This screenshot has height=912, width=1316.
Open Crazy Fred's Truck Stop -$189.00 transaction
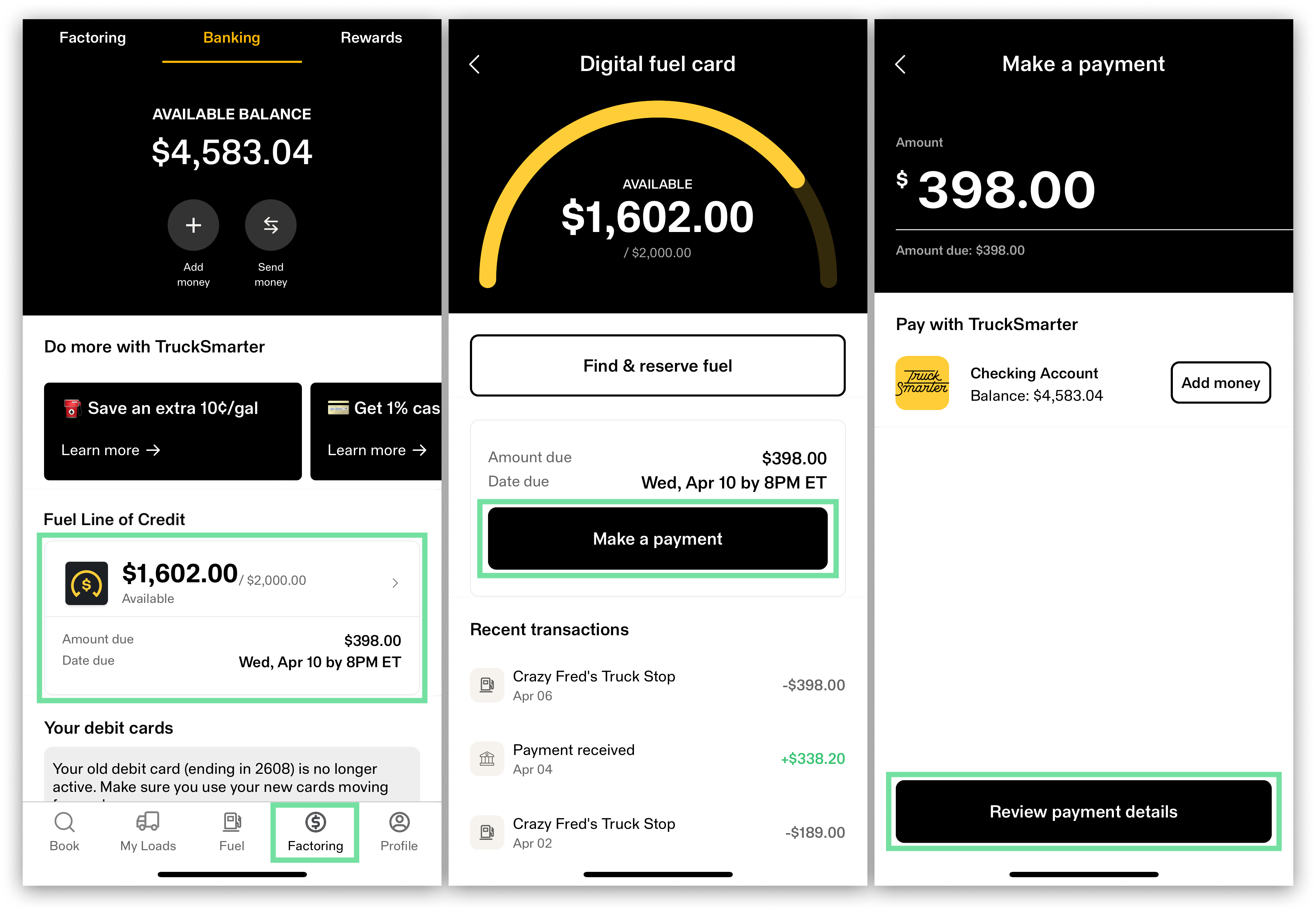click(x=657, y=832)
